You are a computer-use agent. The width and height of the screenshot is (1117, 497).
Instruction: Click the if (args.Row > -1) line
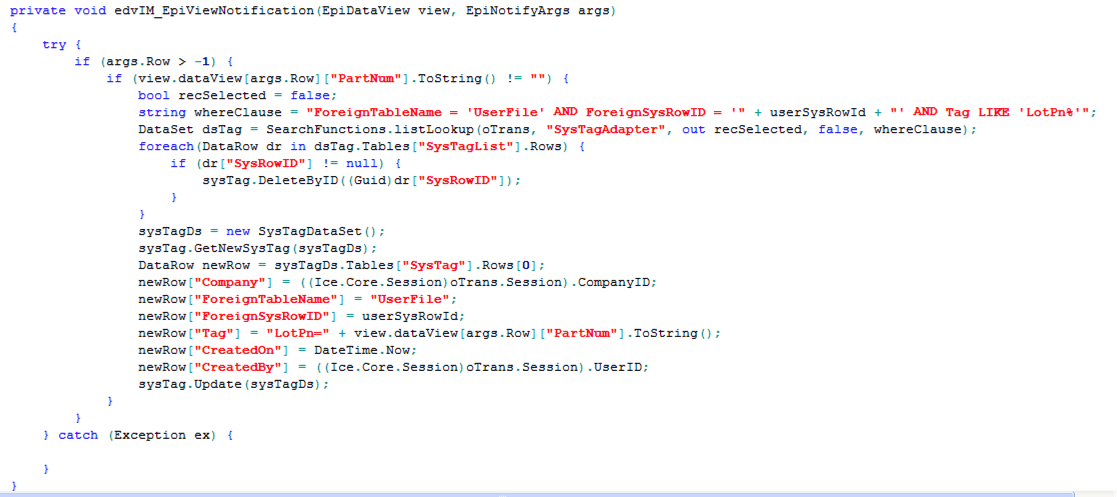point(154,61)
